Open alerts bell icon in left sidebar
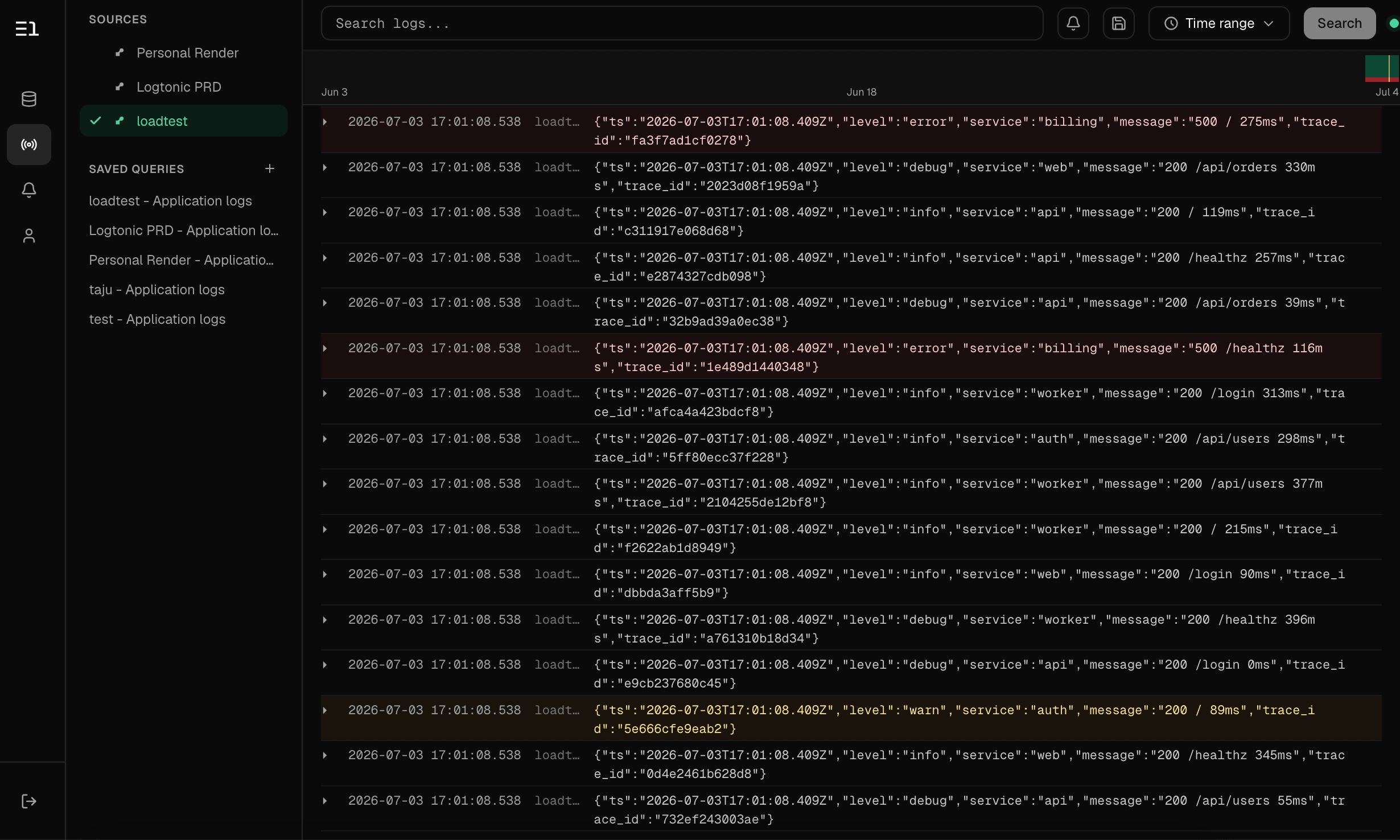This screenshot has height=840, width=1400. pos(29,190)
